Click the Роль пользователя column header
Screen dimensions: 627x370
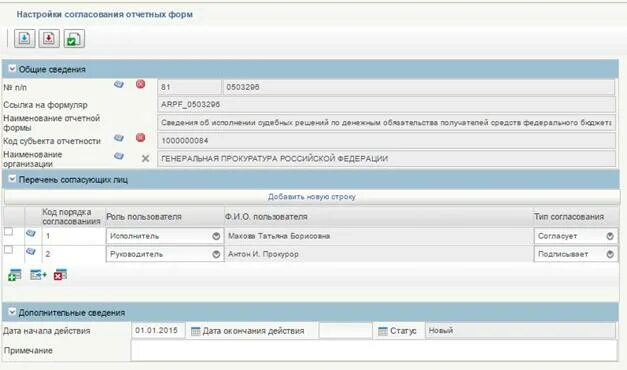click(x=165, y=216)
